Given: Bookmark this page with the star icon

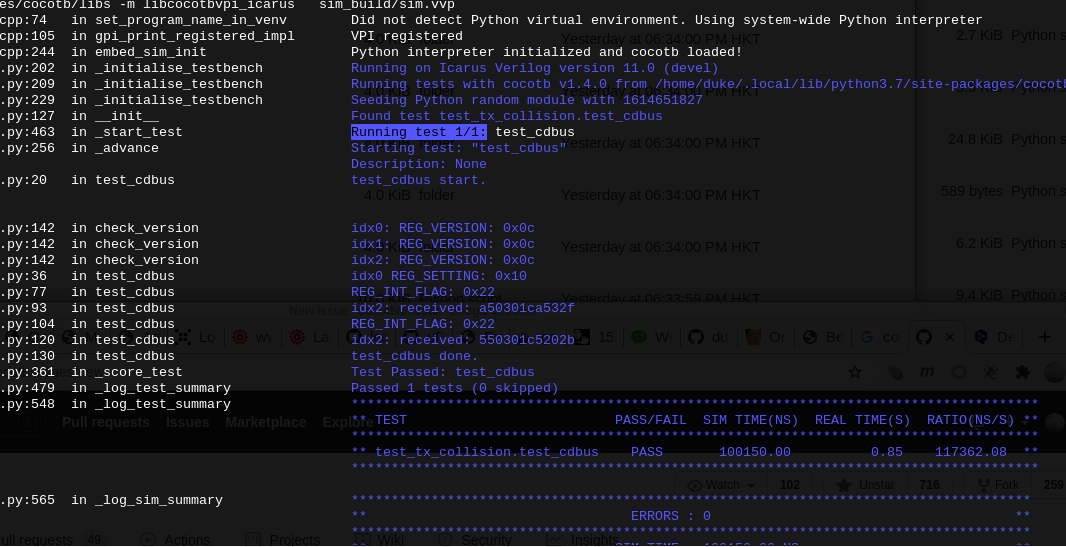Looking at the screenshot, I should 855,372.
